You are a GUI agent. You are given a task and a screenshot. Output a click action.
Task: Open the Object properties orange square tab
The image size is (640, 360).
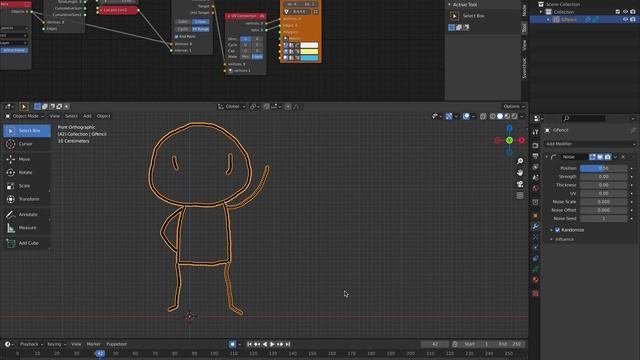pos(536,216)
